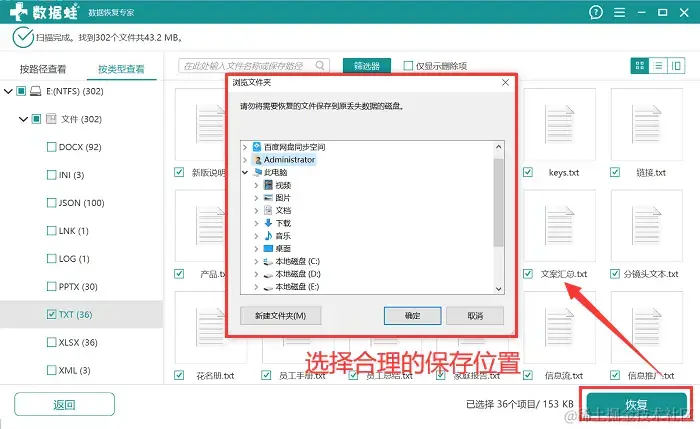Click scroll down arrow in folder tree
The image size is (700, 429).
(x=499, y=289)
